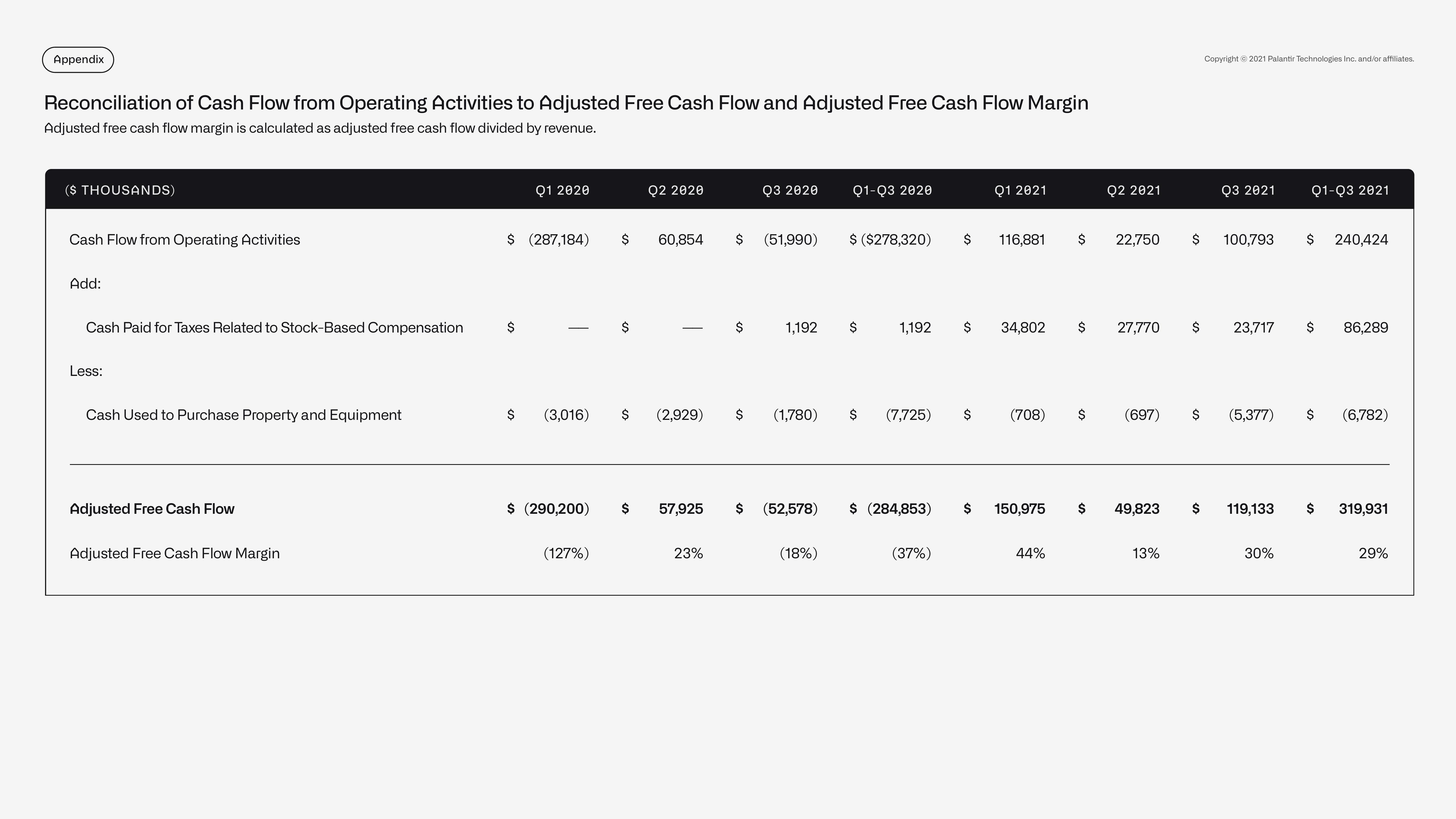Click the 319,931 adjusted free cash flow value
The width and height of the screenshot is (1456, 819).
(x=1363, y=509)
